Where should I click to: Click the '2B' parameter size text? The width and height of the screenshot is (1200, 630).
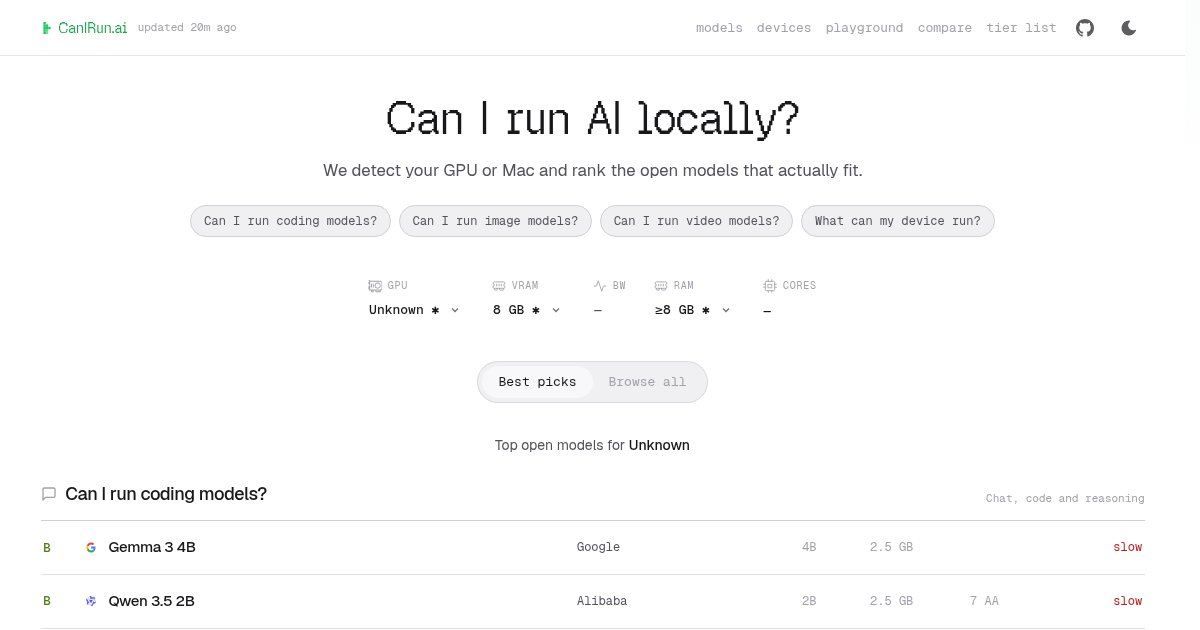point(809,601)
